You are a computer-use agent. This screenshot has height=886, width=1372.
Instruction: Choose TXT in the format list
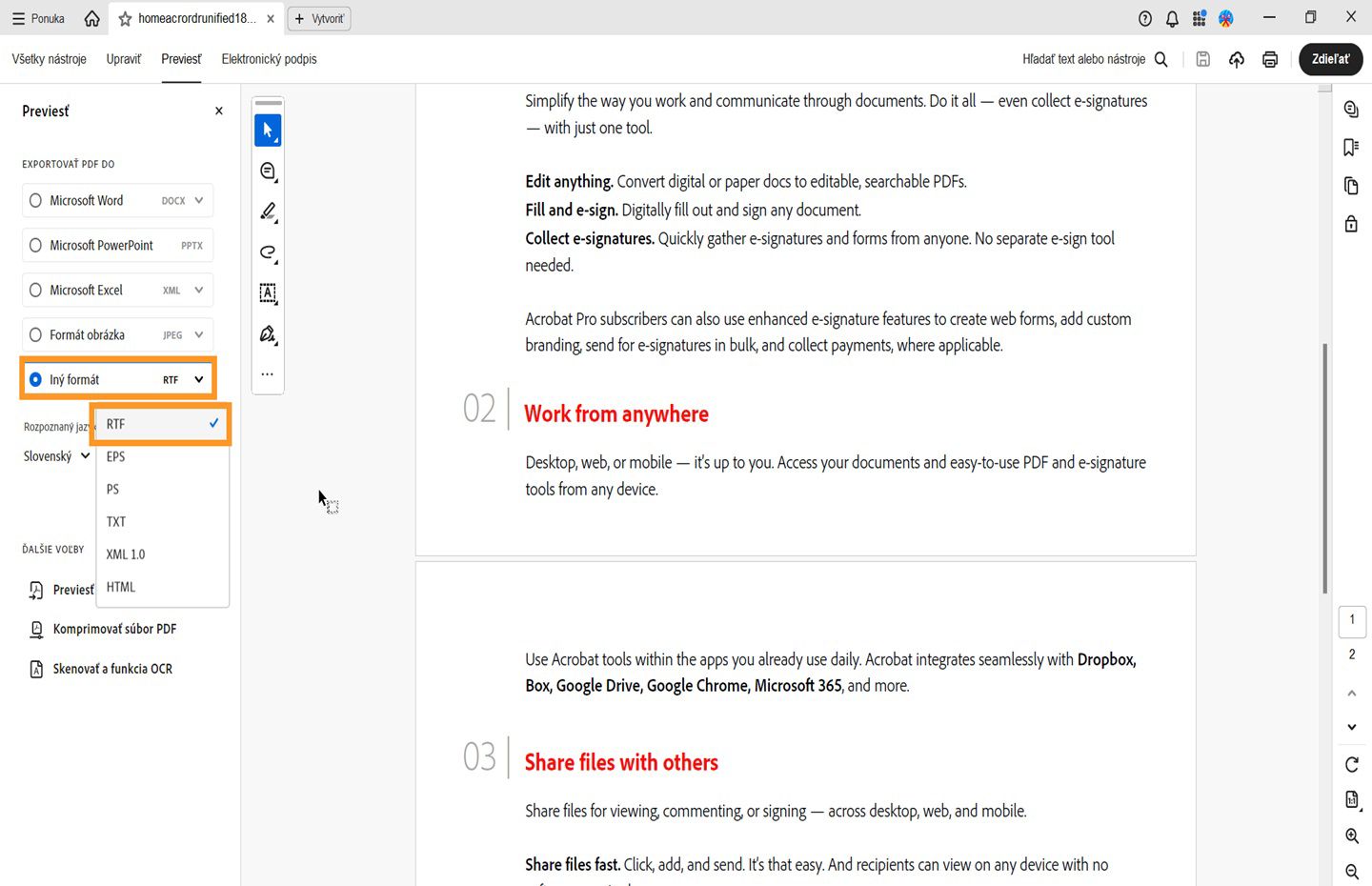click(162, 521)
